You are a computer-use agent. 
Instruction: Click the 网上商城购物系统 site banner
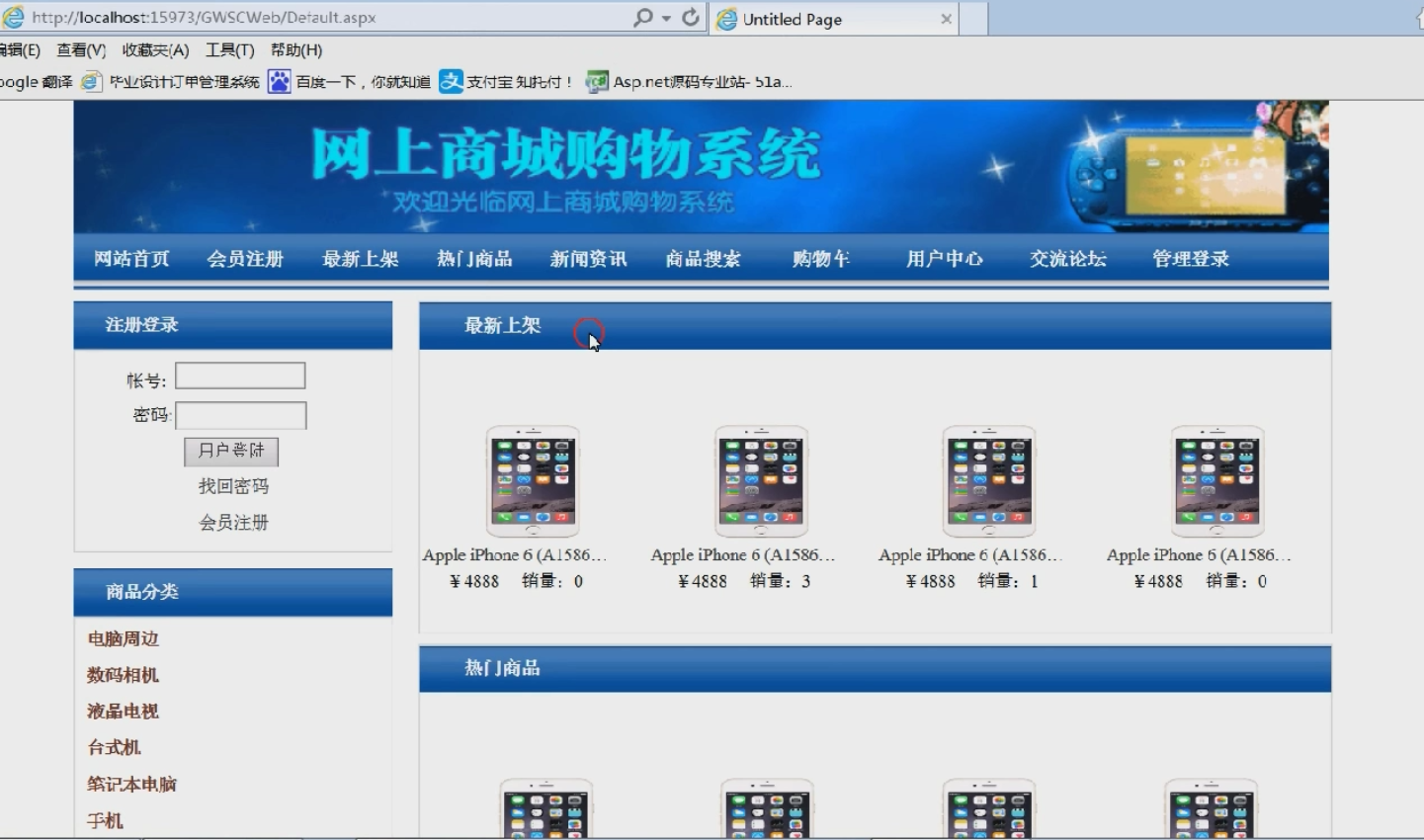coord(701,167)
